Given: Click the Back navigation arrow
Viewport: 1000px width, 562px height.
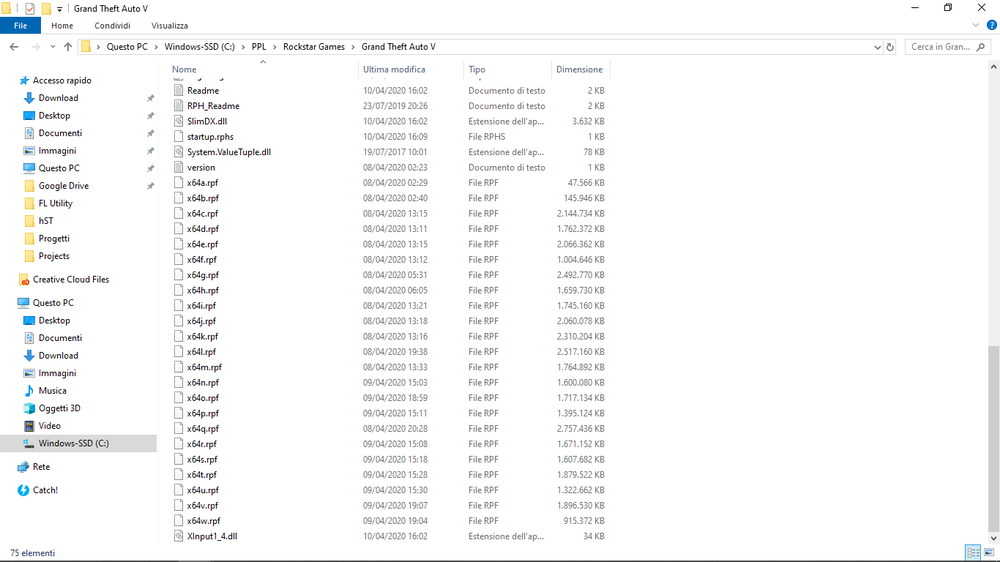Looking at the screenshot, I should click(14, 47).
